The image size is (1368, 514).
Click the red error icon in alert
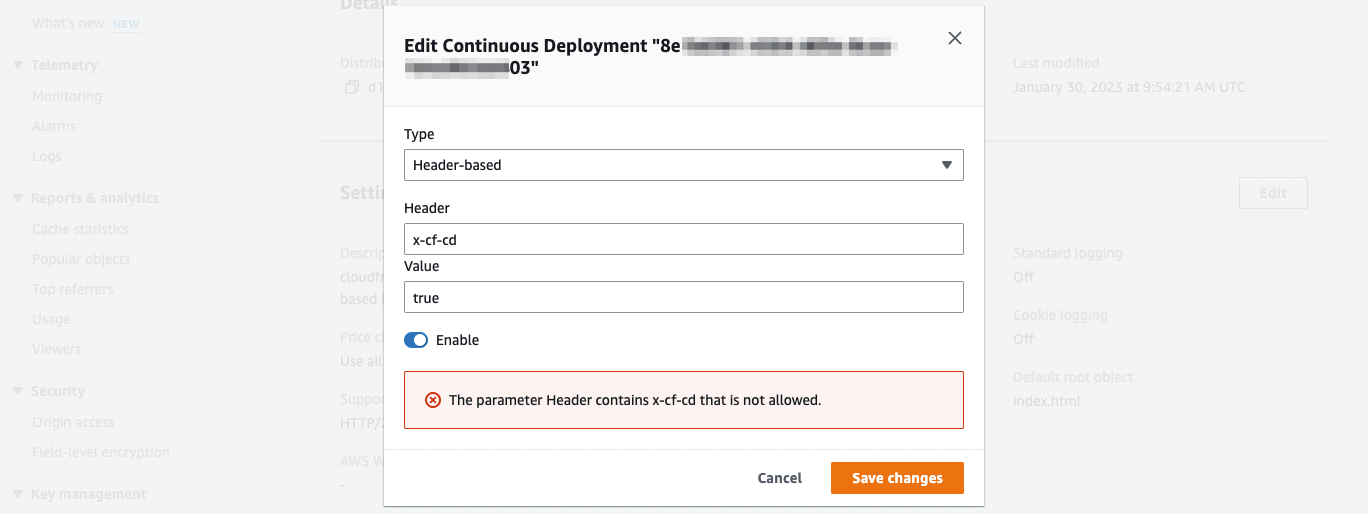(x=433, y=400)
